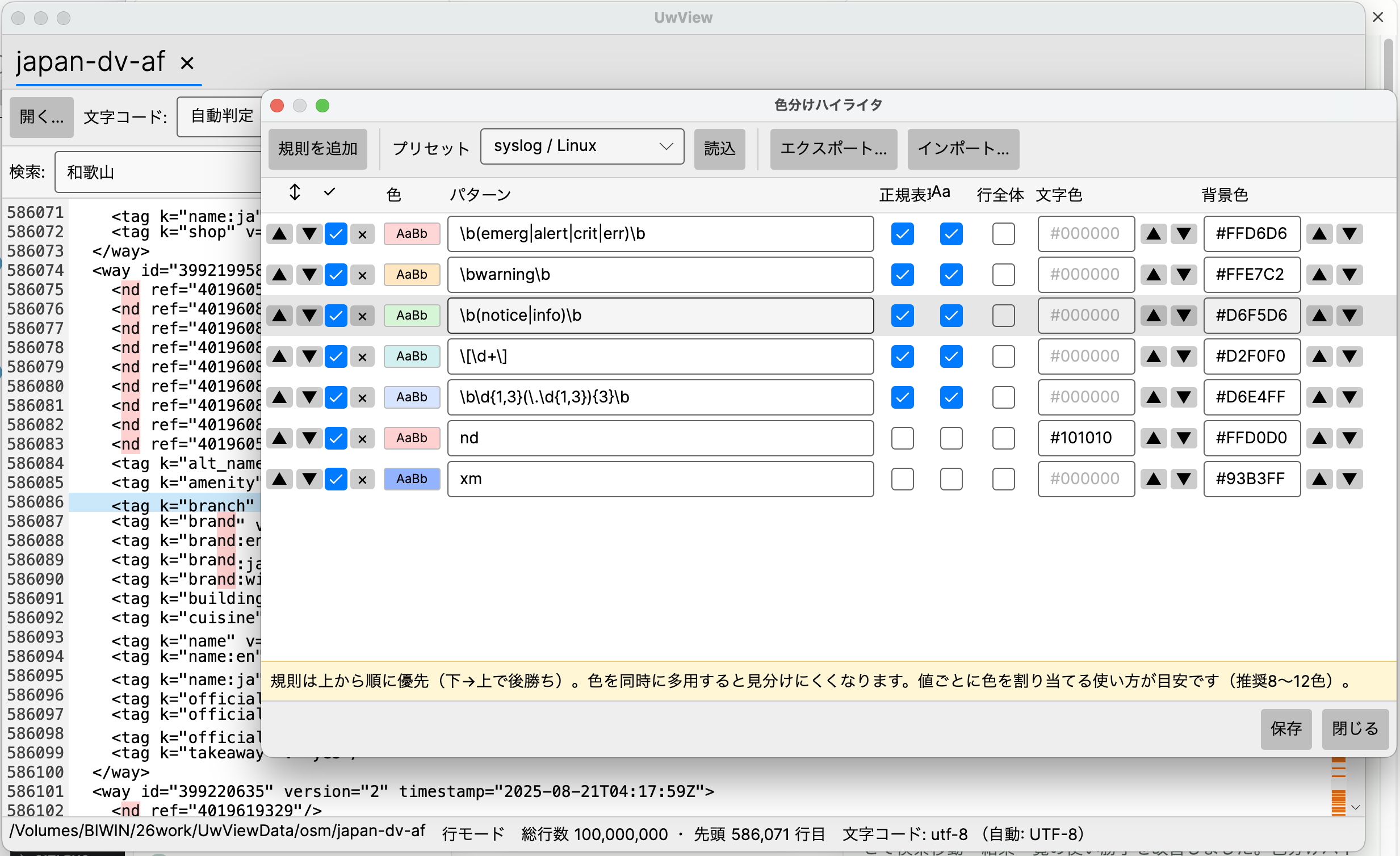Disable the \bwarning\b rule checkbox

click(x=336, y=275)
